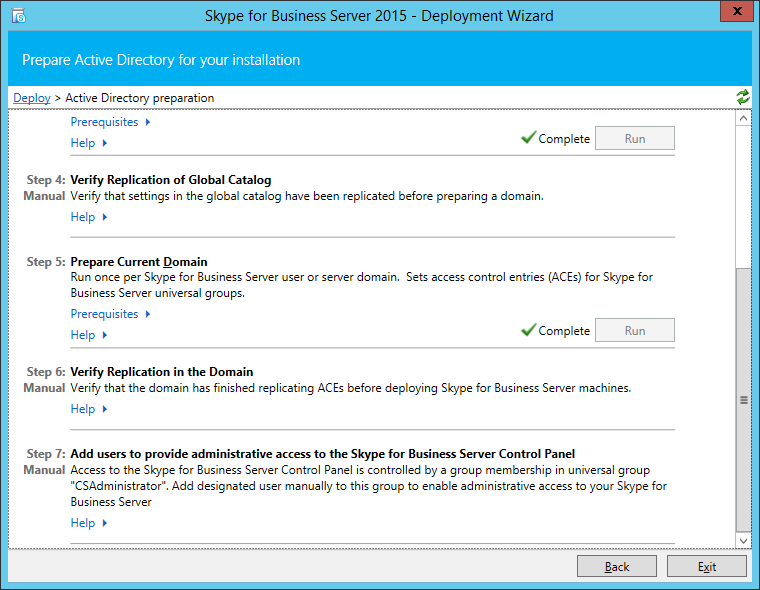This screenshot has width=760, height=590.
Task: Expand Help arrow above Step 4
Action: (x=105, y=143)
